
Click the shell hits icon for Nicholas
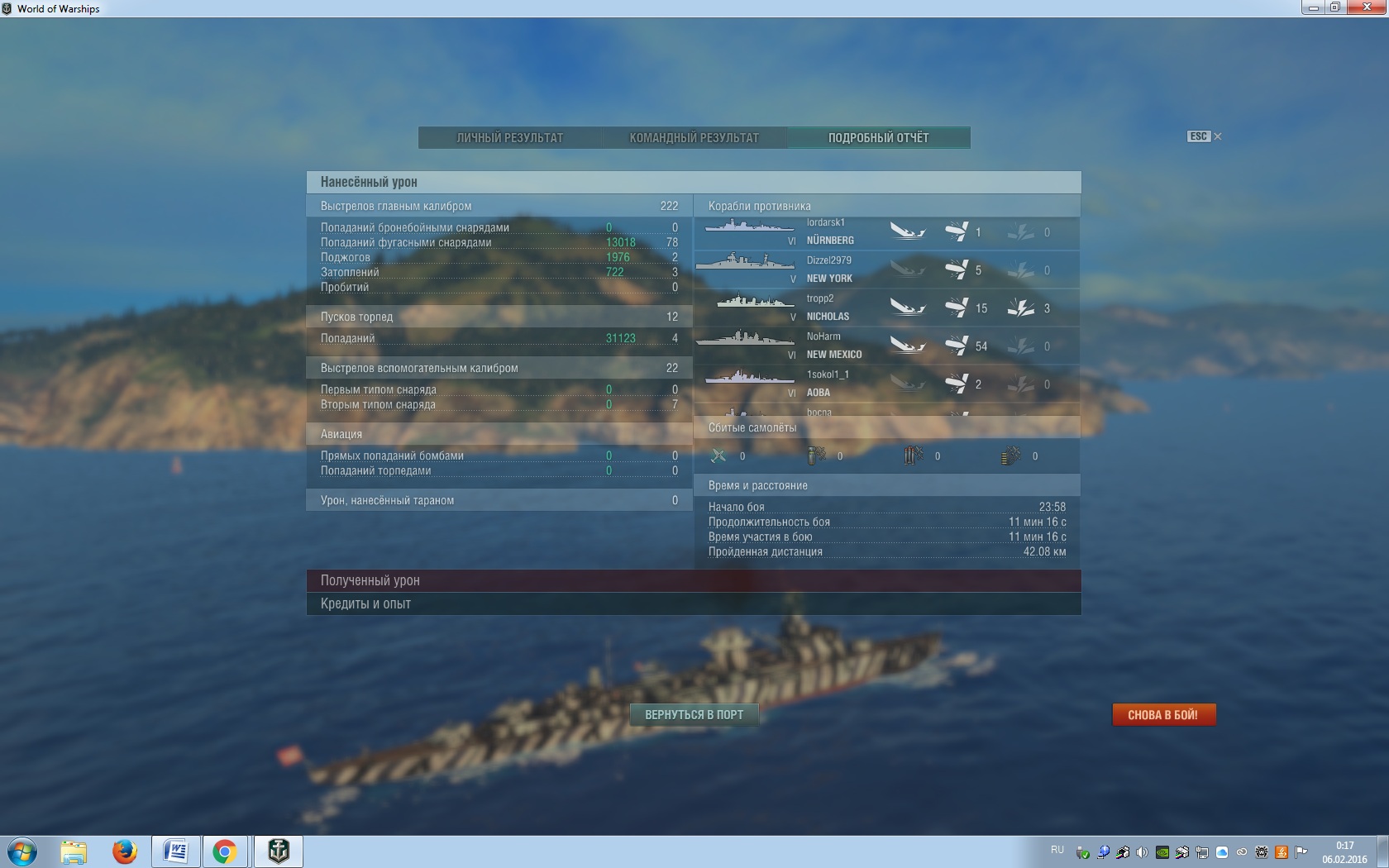pos(957,308)
